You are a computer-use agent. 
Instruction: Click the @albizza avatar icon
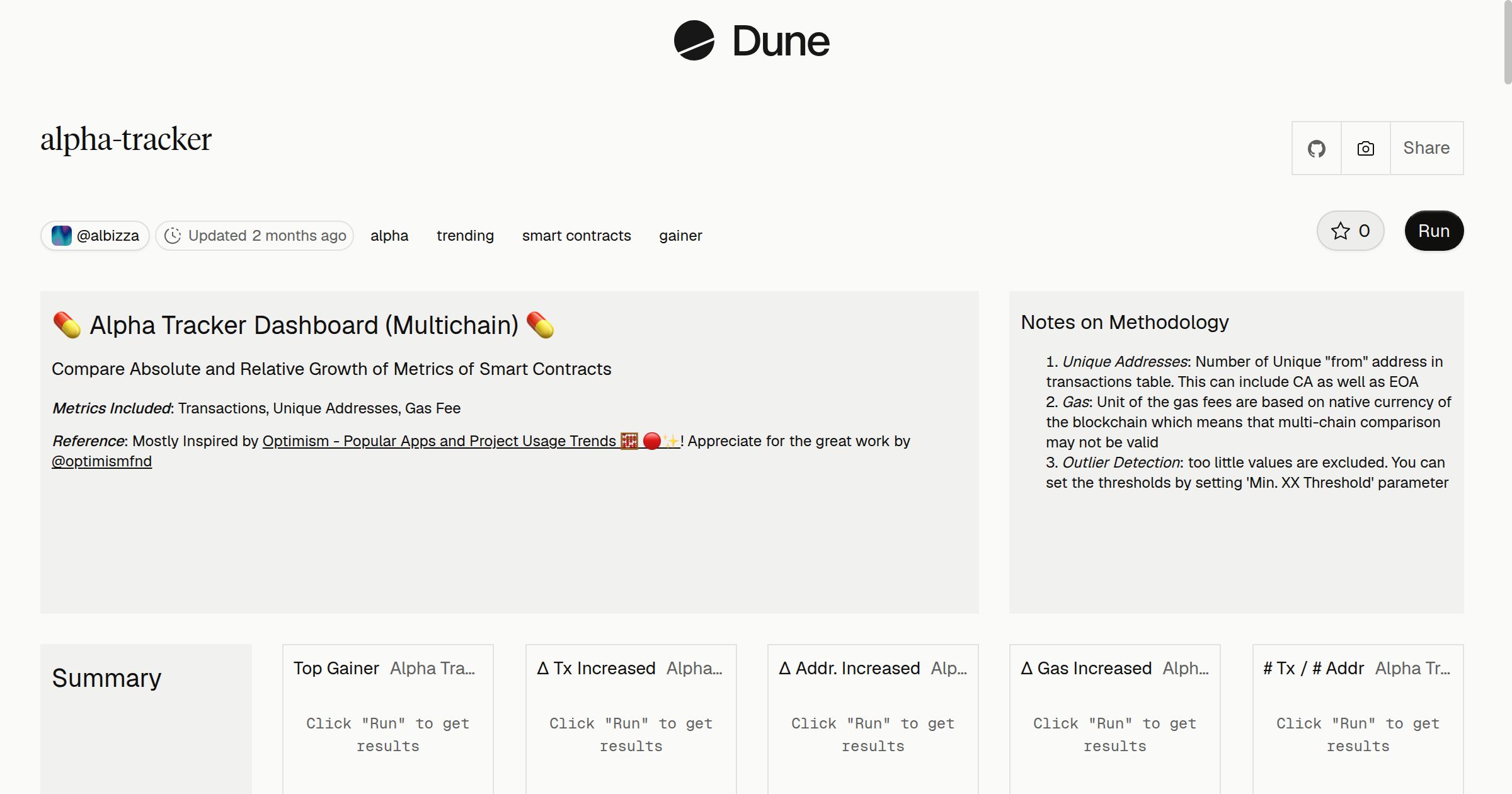[61, 236]
